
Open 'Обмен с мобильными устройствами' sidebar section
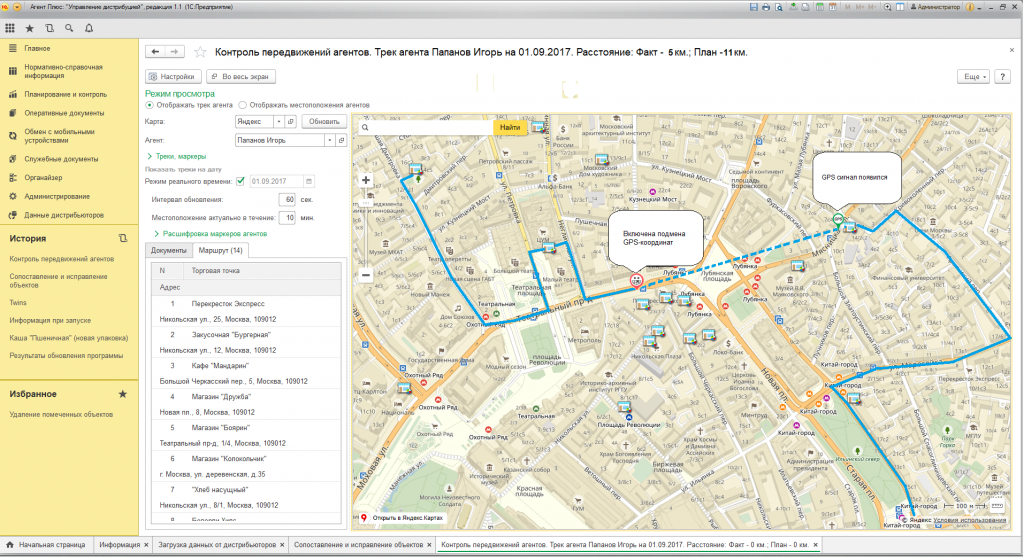(x=59, y=136)
